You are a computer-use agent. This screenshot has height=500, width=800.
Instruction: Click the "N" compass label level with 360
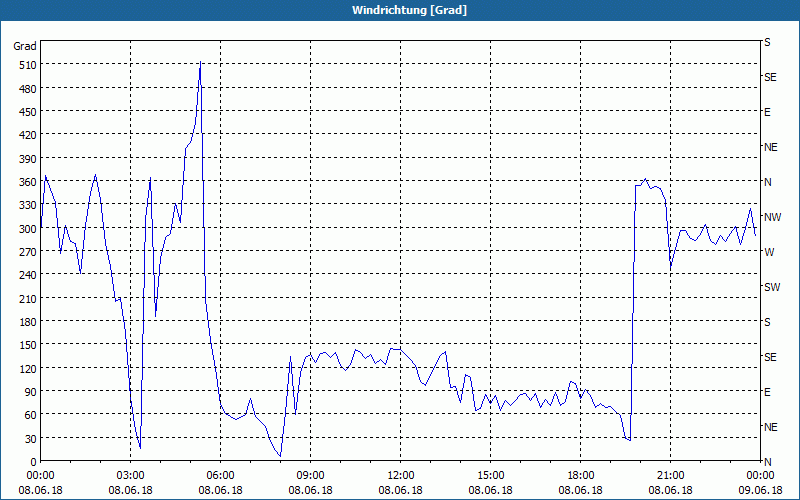[x=767, y=182]
